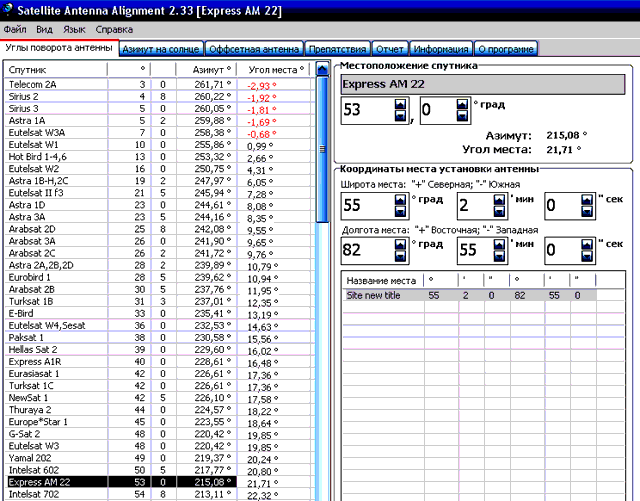Click the Express AM 22 satellite name field
This screenshot has width=640, height=501.
483,85
